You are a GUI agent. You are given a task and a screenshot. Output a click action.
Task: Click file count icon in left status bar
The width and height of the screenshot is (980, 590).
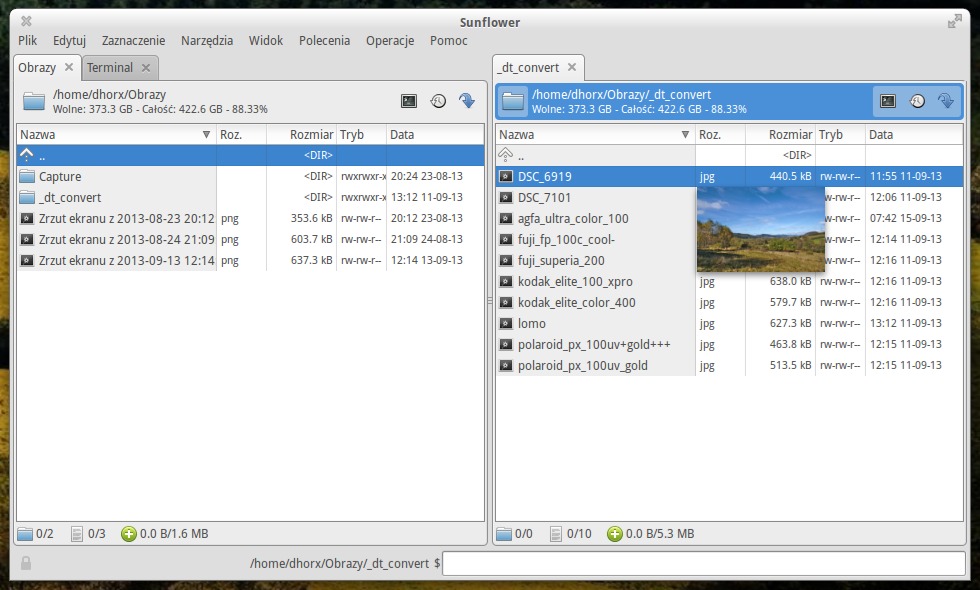pyautogui.click(x=77, y=534)
